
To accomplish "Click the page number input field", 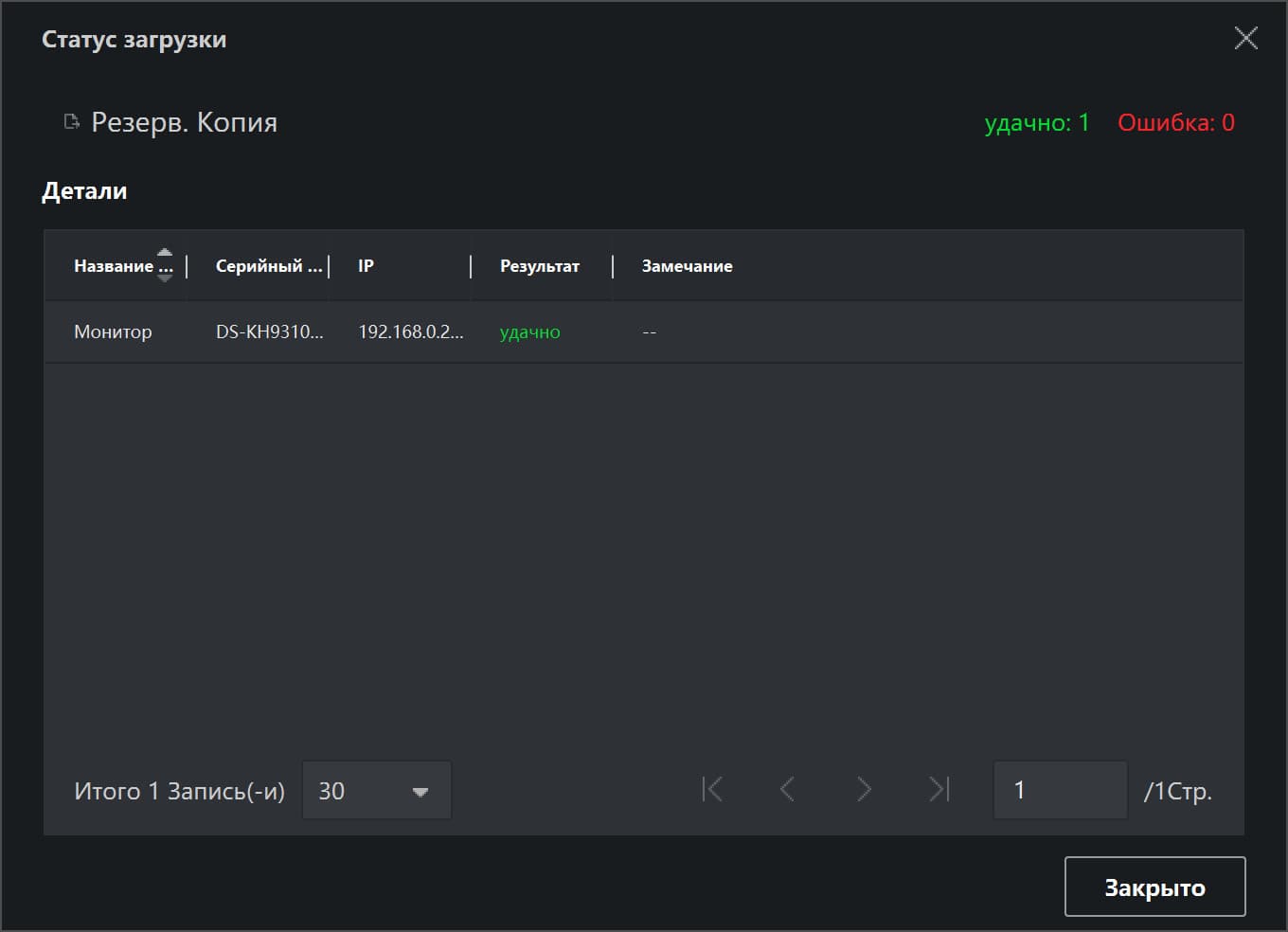I will [1060, 790].
